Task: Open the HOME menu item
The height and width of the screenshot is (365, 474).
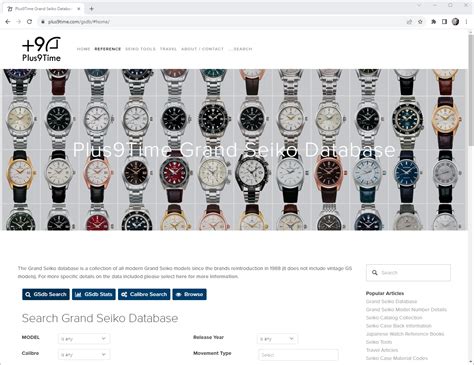Action: click(x=84, y=49)
